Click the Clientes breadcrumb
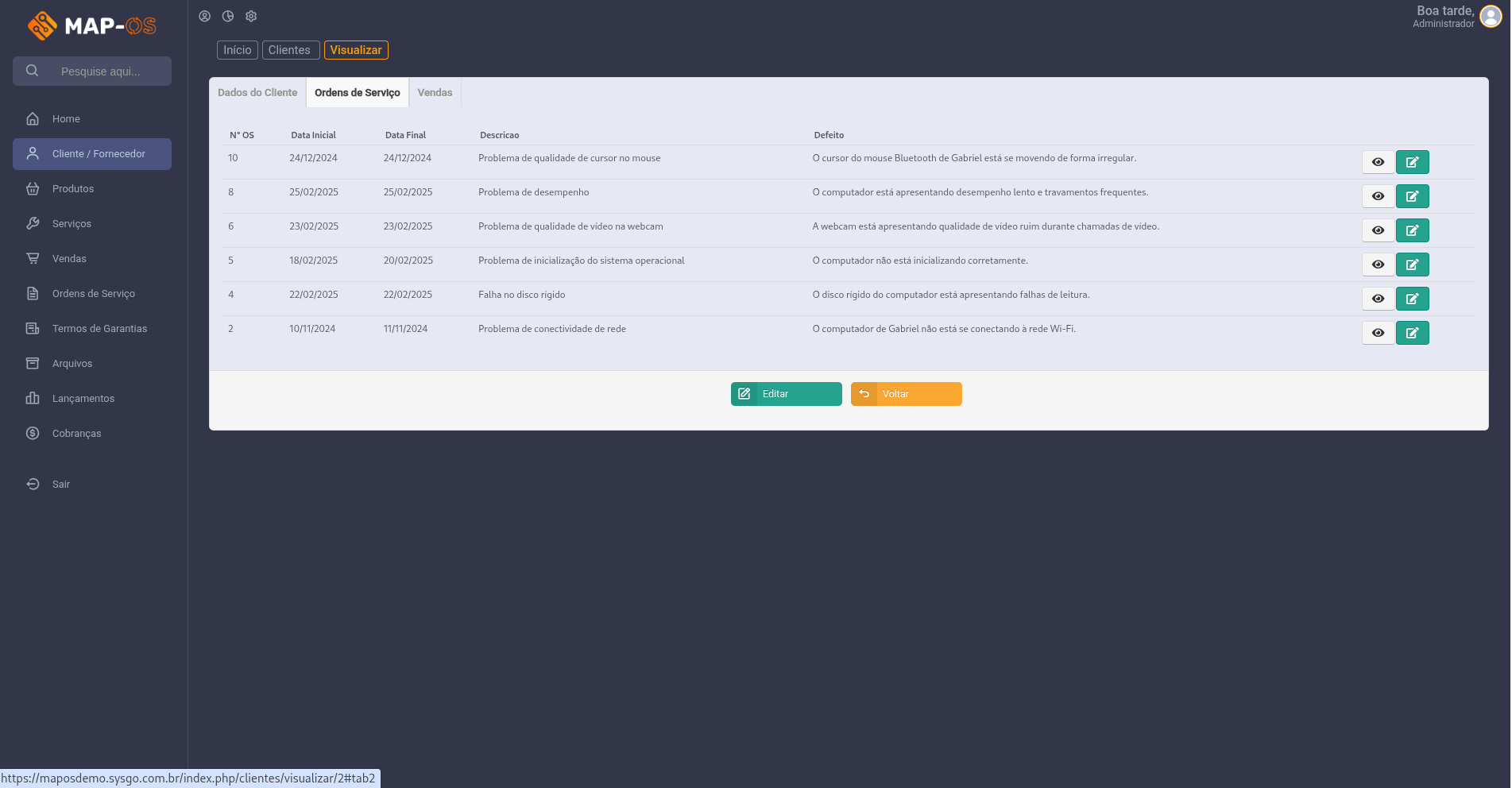The height and width of the screenshot is (788, 1512). pos(291,50)
